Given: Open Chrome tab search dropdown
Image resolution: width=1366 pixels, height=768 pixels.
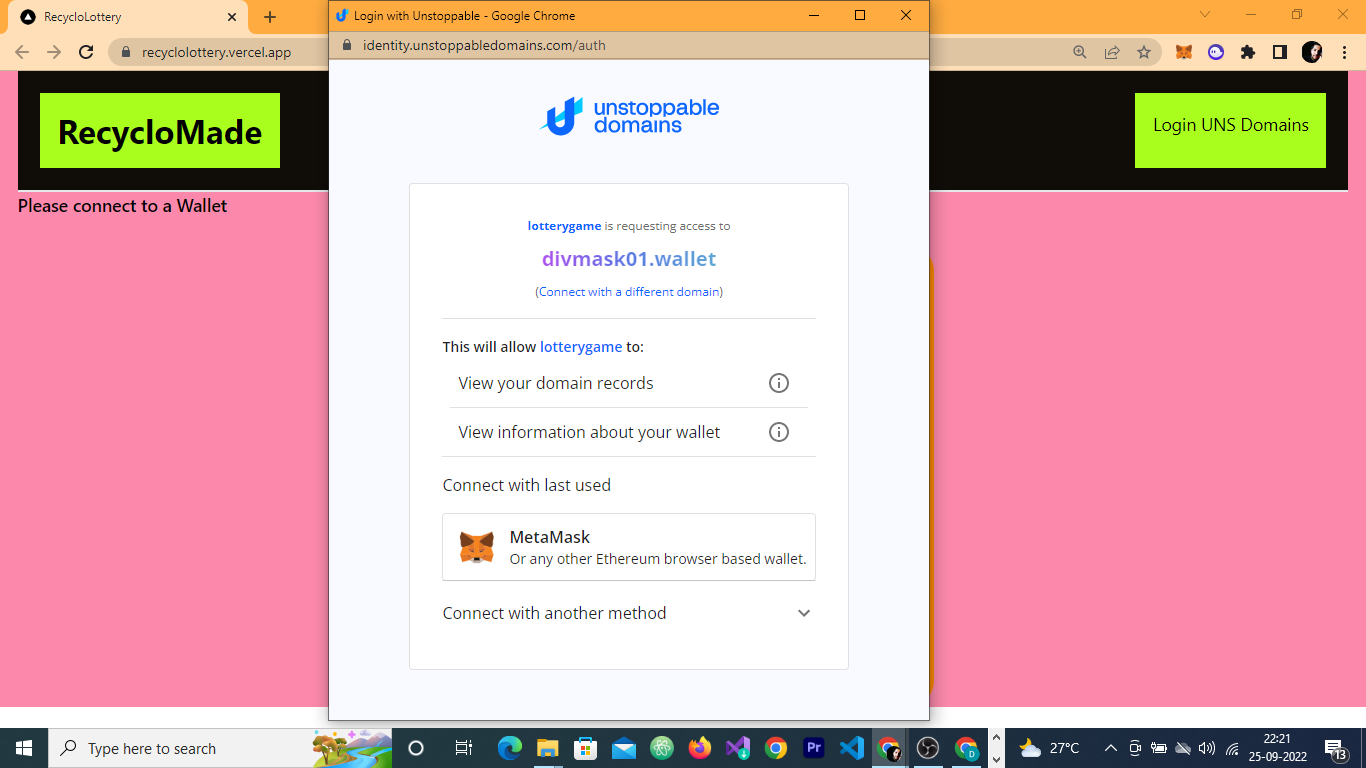Looking at the screenshot, I should point(1205,15).
